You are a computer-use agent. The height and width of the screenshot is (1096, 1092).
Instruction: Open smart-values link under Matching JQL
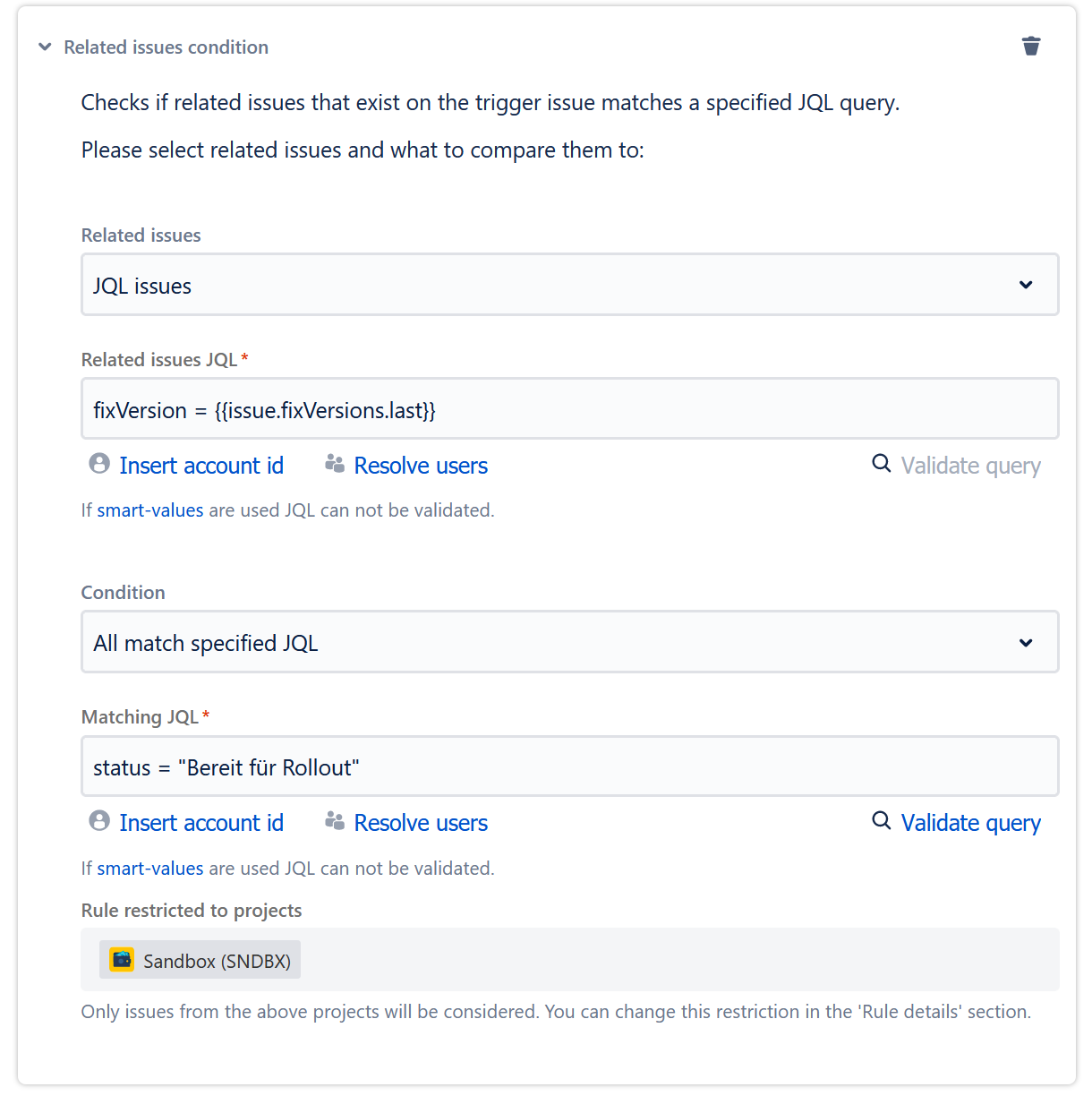(150, 869)
